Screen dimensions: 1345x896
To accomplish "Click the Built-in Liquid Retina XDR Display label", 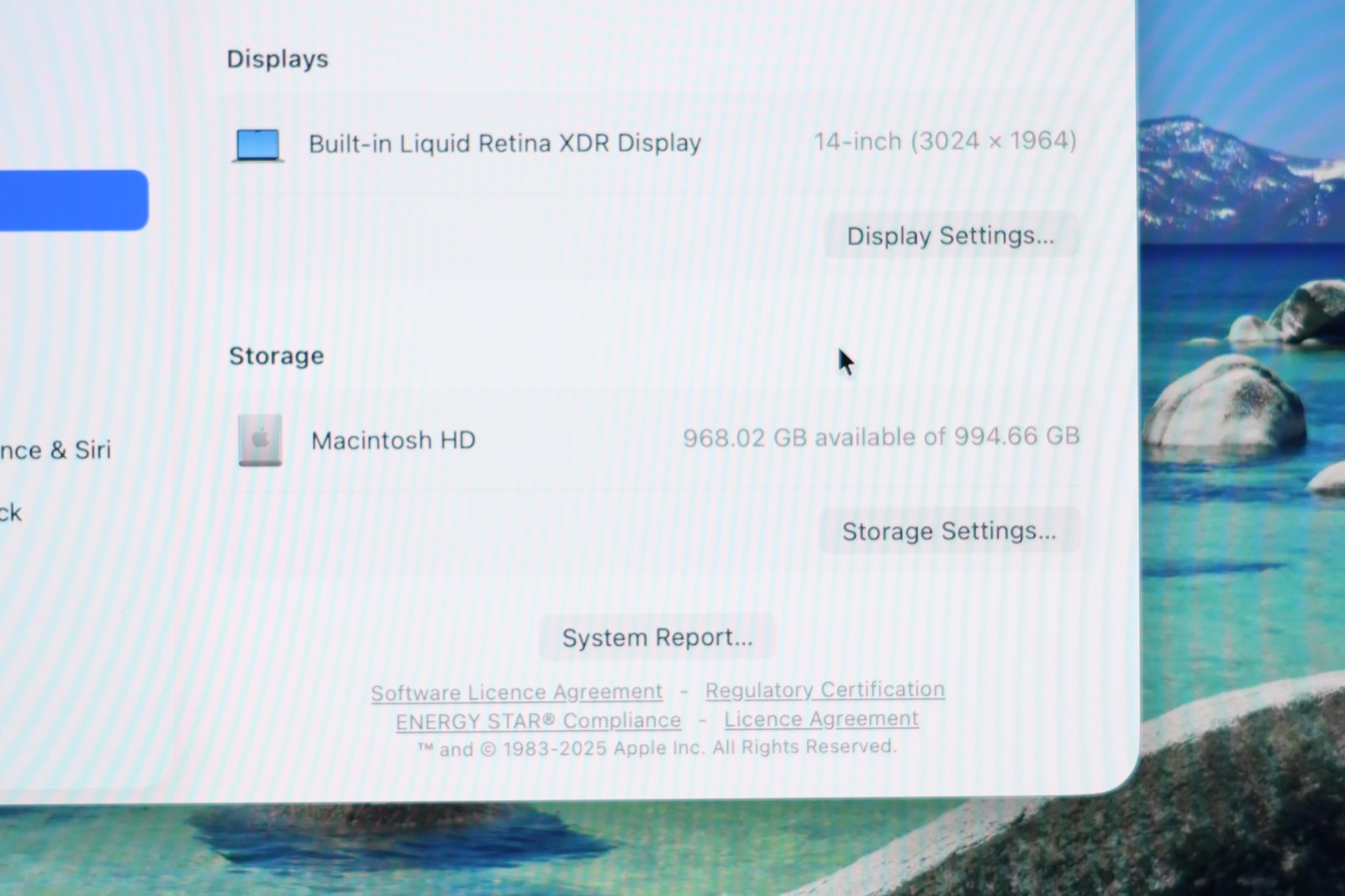I will [x=504, y=144].
